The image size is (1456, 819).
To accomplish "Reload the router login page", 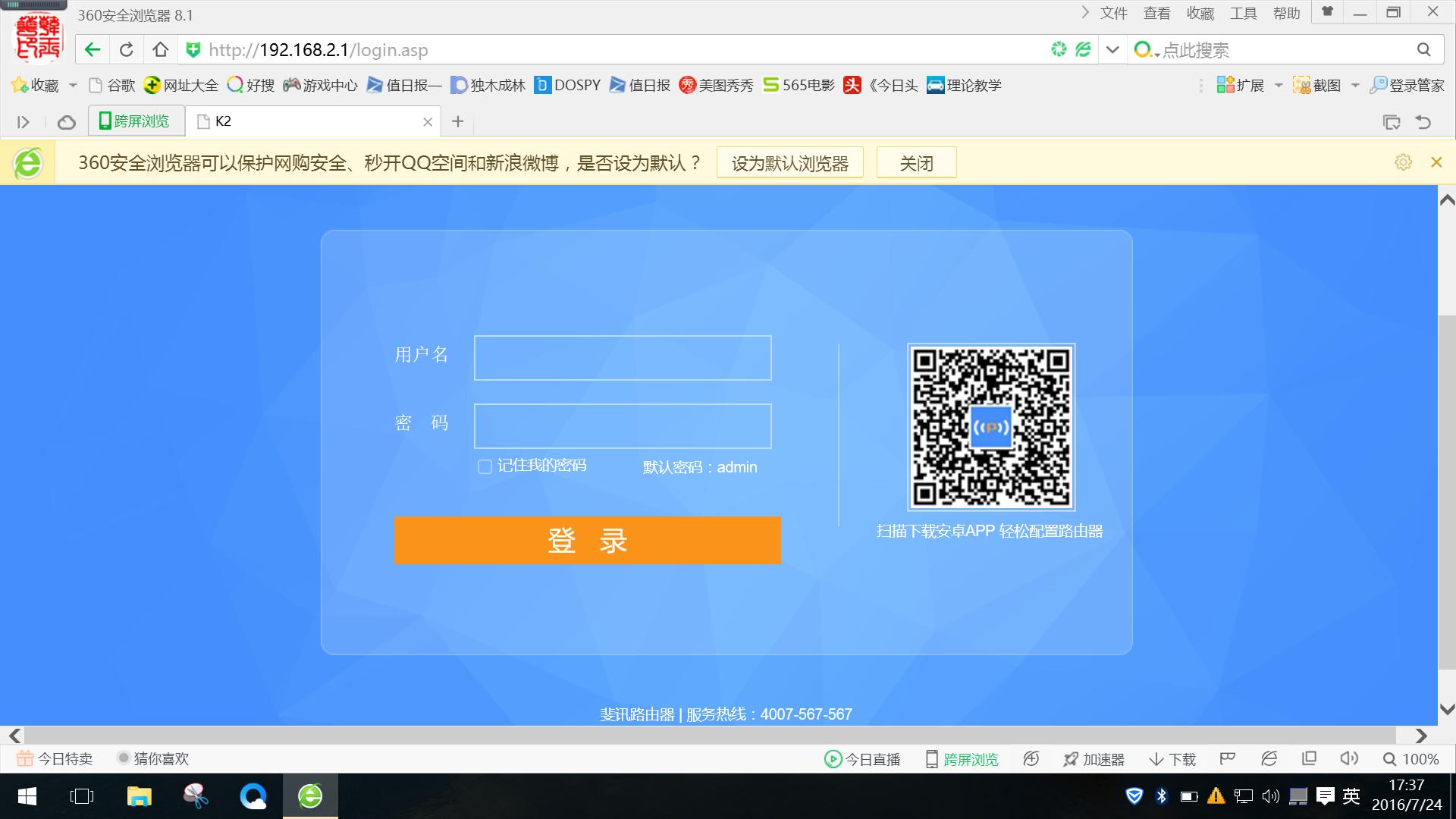I will click(x=126, y=49).
